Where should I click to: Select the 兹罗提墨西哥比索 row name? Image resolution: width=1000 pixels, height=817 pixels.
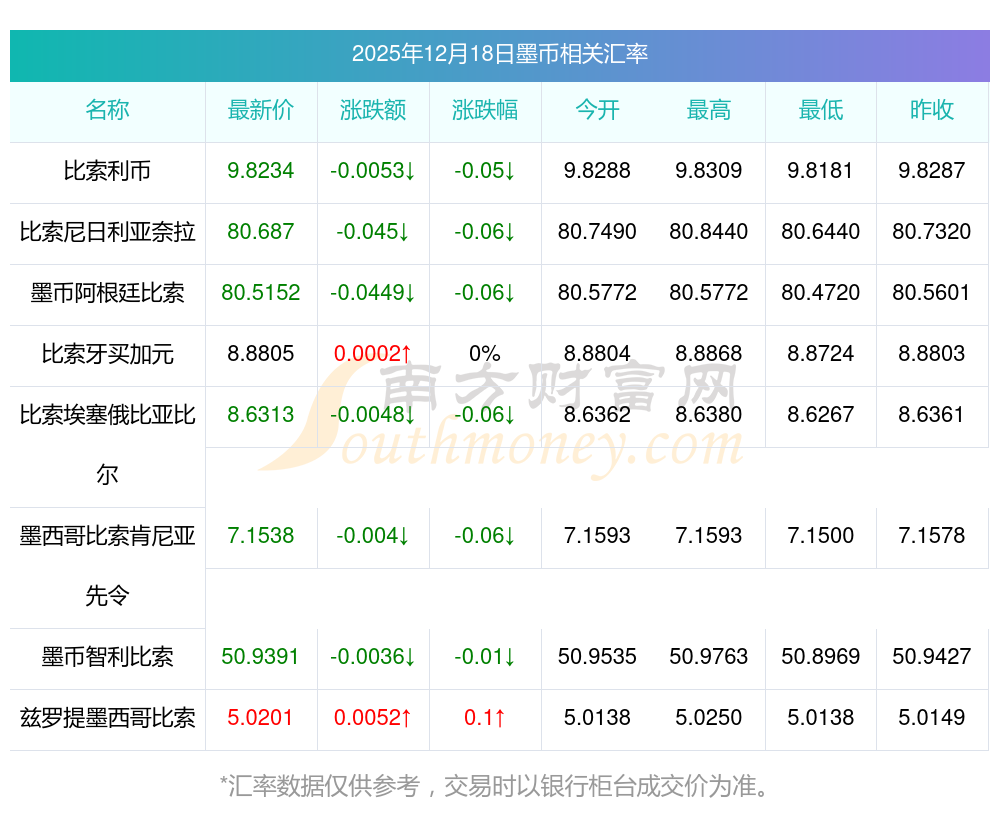(x=107, y=718)
